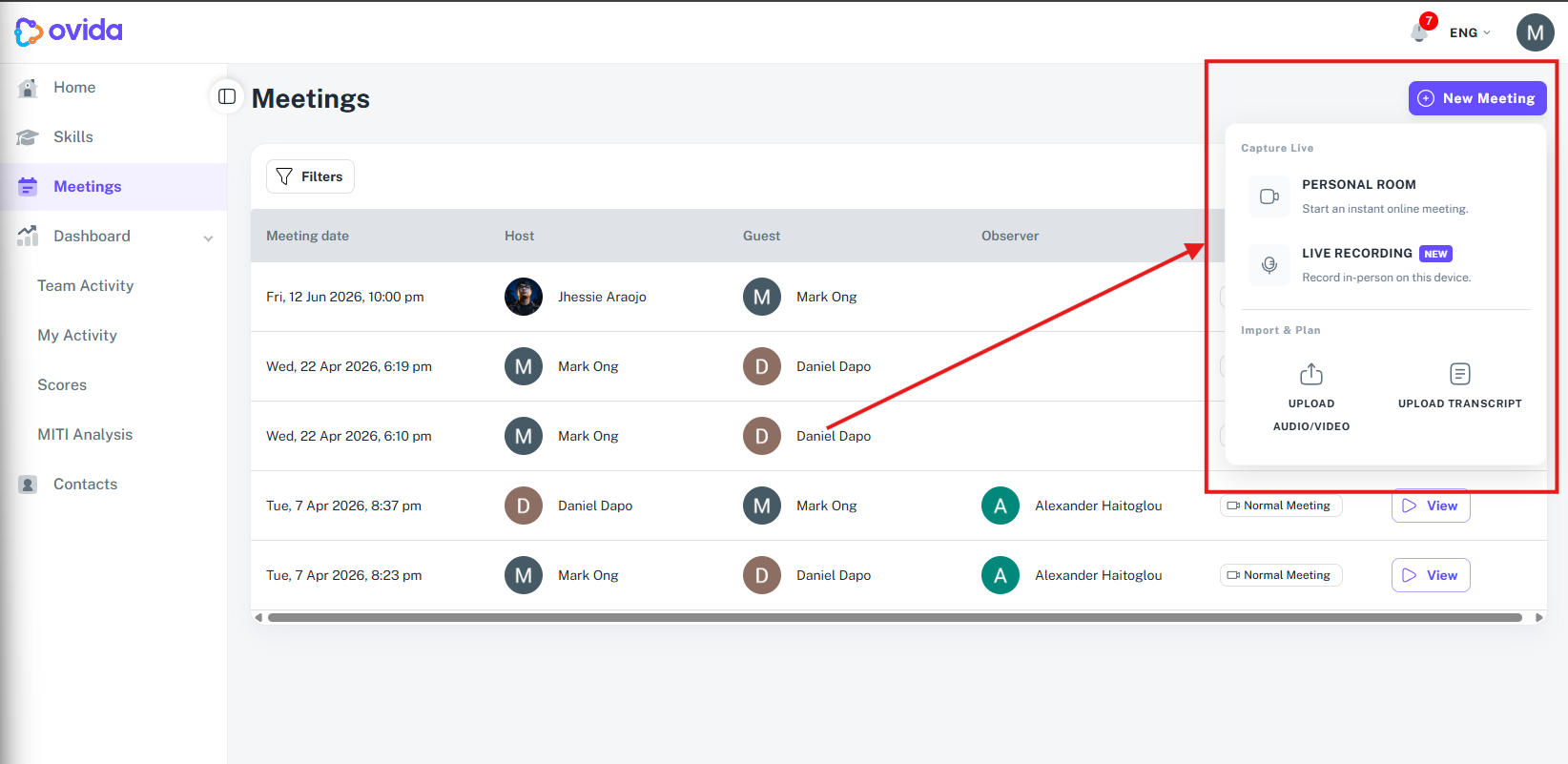
Task: View the 7 Apr 8:23 pm meeting
Action: (x=1431, y=575)
